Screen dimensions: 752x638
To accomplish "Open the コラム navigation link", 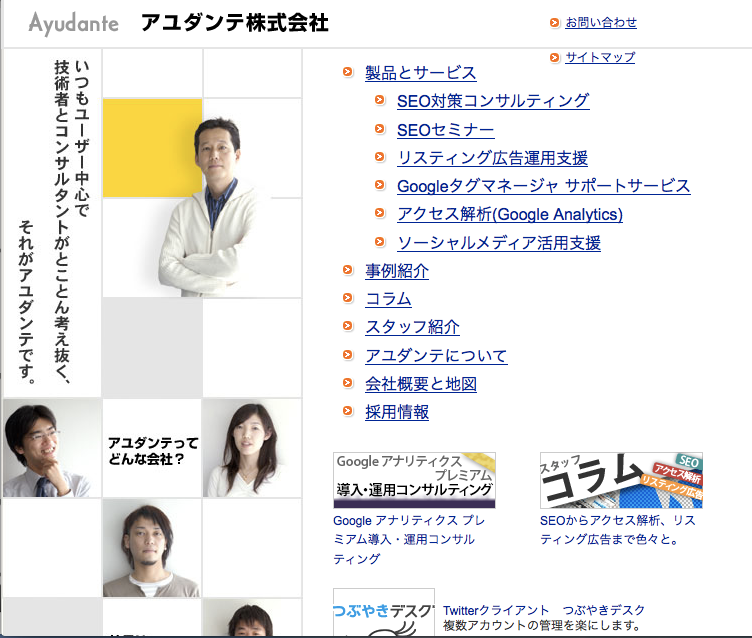I will click(388, 299).
